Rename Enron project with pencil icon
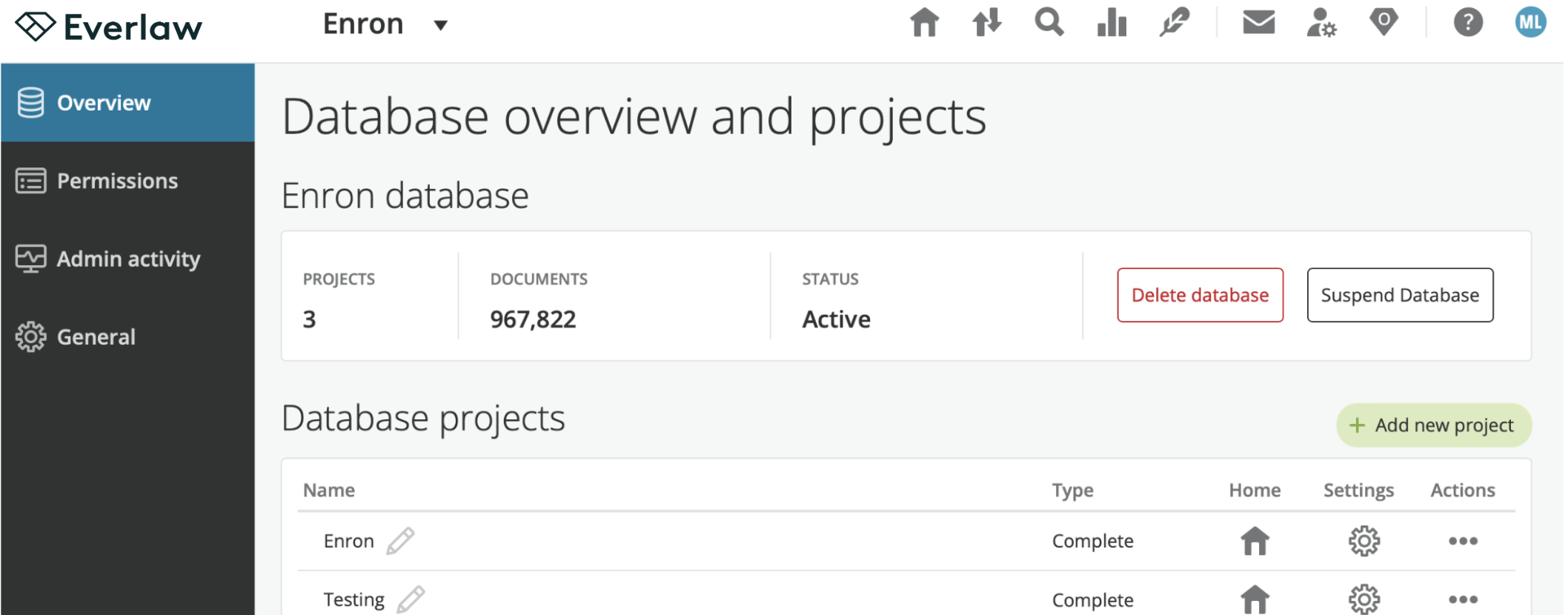The width and height of the screenshot is (1568, 615). [400, 541]
